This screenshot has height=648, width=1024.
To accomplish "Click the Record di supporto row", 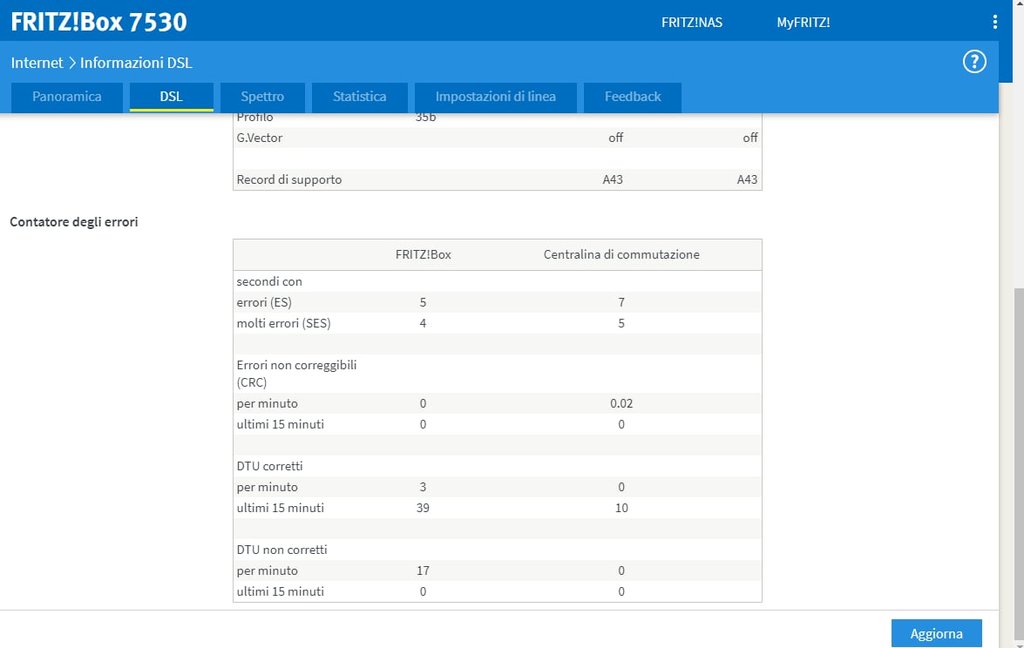I will click(289, 180).
